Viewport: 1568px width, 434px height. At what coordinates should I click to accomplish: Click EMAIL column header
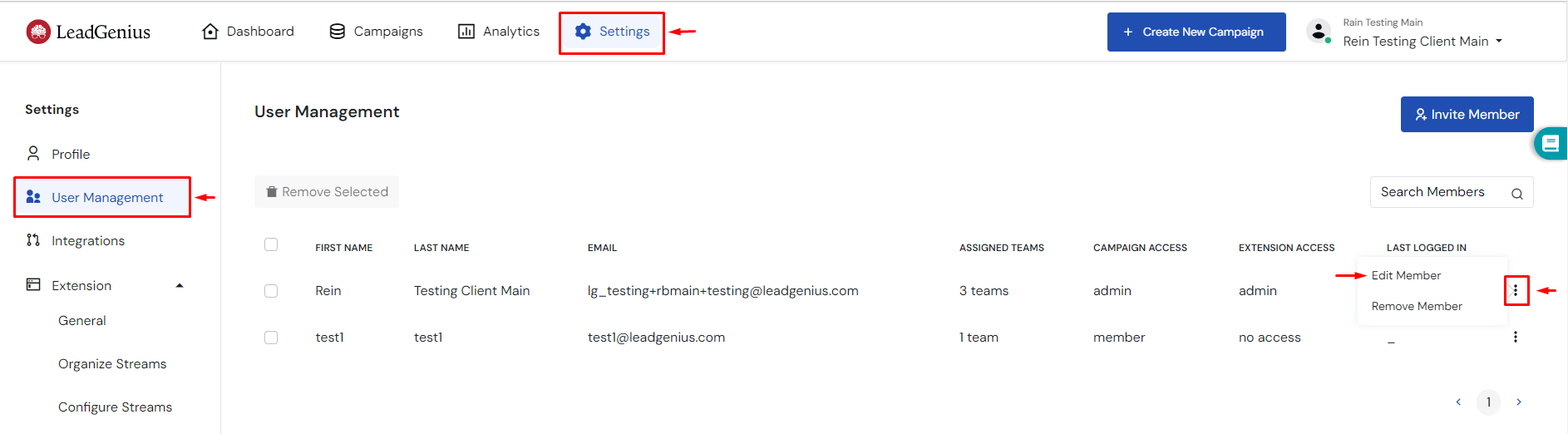pos(602,248)
